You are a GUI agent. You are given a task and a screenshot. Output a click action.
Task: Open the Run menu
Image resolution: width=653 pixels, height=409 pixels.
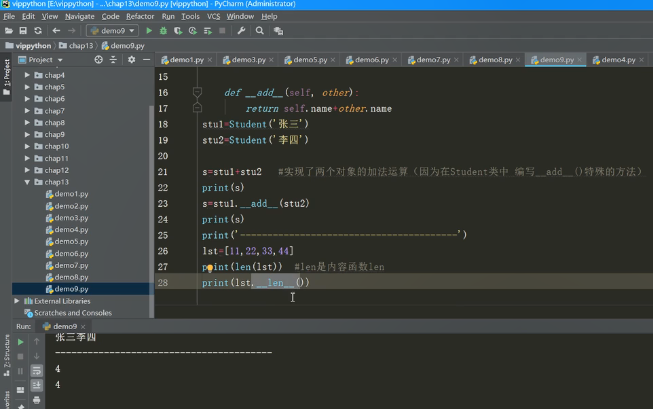click(168, 17)
